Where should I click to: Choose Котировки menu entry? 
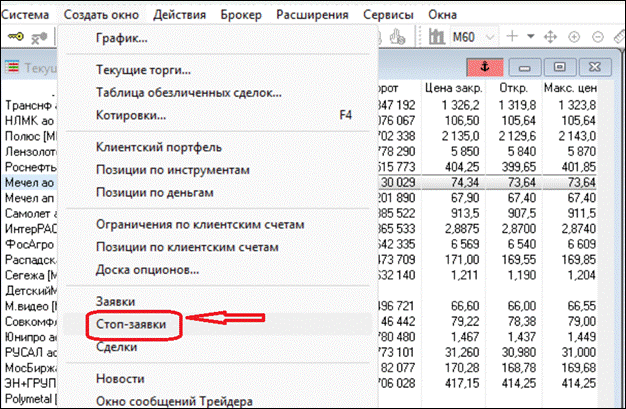(x=131, y=115)
